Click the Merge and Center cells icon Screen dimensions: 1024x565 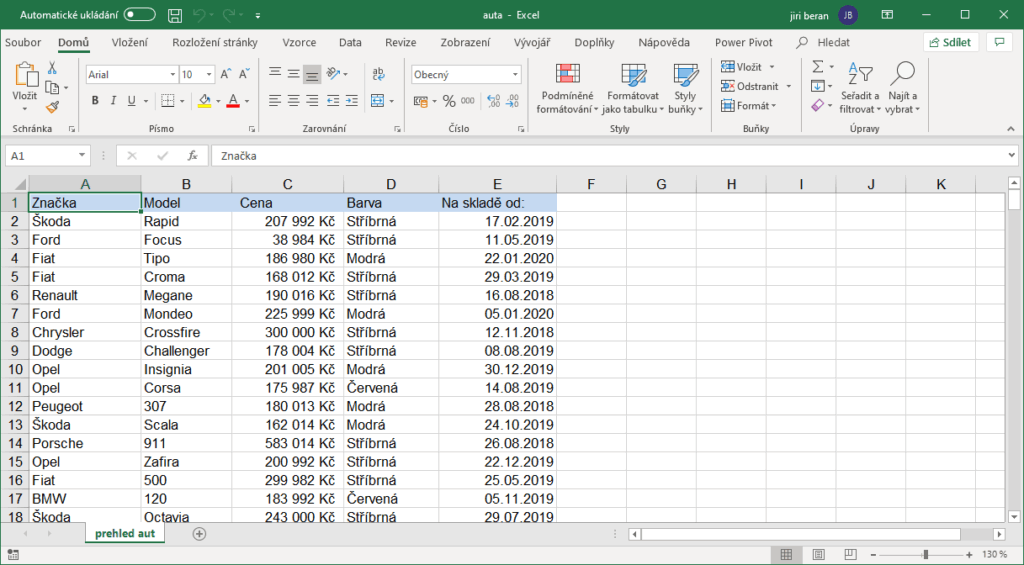(378, 101)
